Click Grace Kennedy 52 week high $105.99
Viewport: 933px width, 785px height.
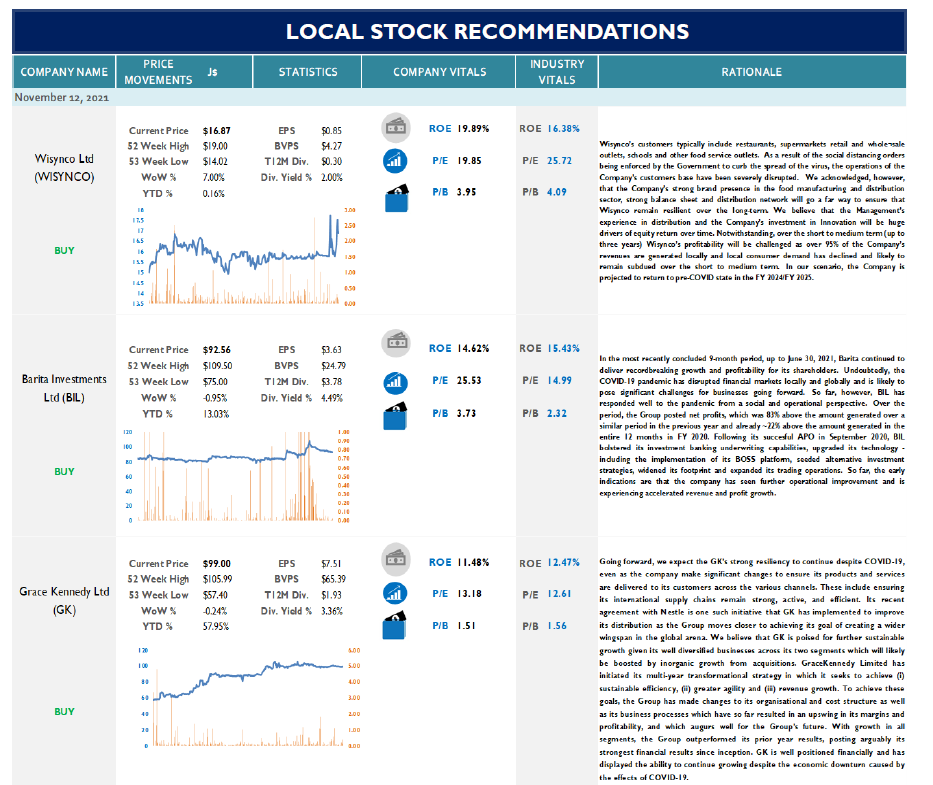pyautogui.click(x=217, y=578)
